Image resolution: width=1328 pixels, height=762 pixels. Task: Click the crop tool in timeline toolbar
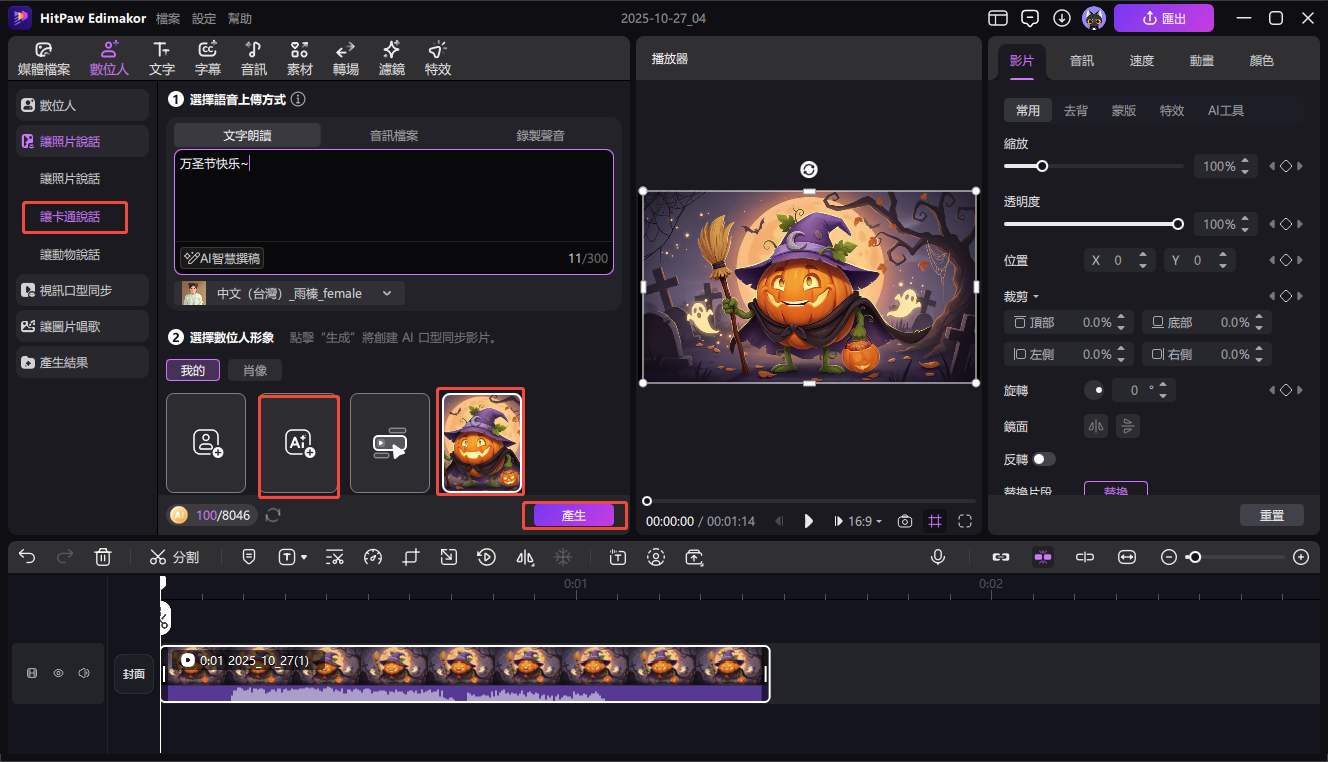(411, 557)
